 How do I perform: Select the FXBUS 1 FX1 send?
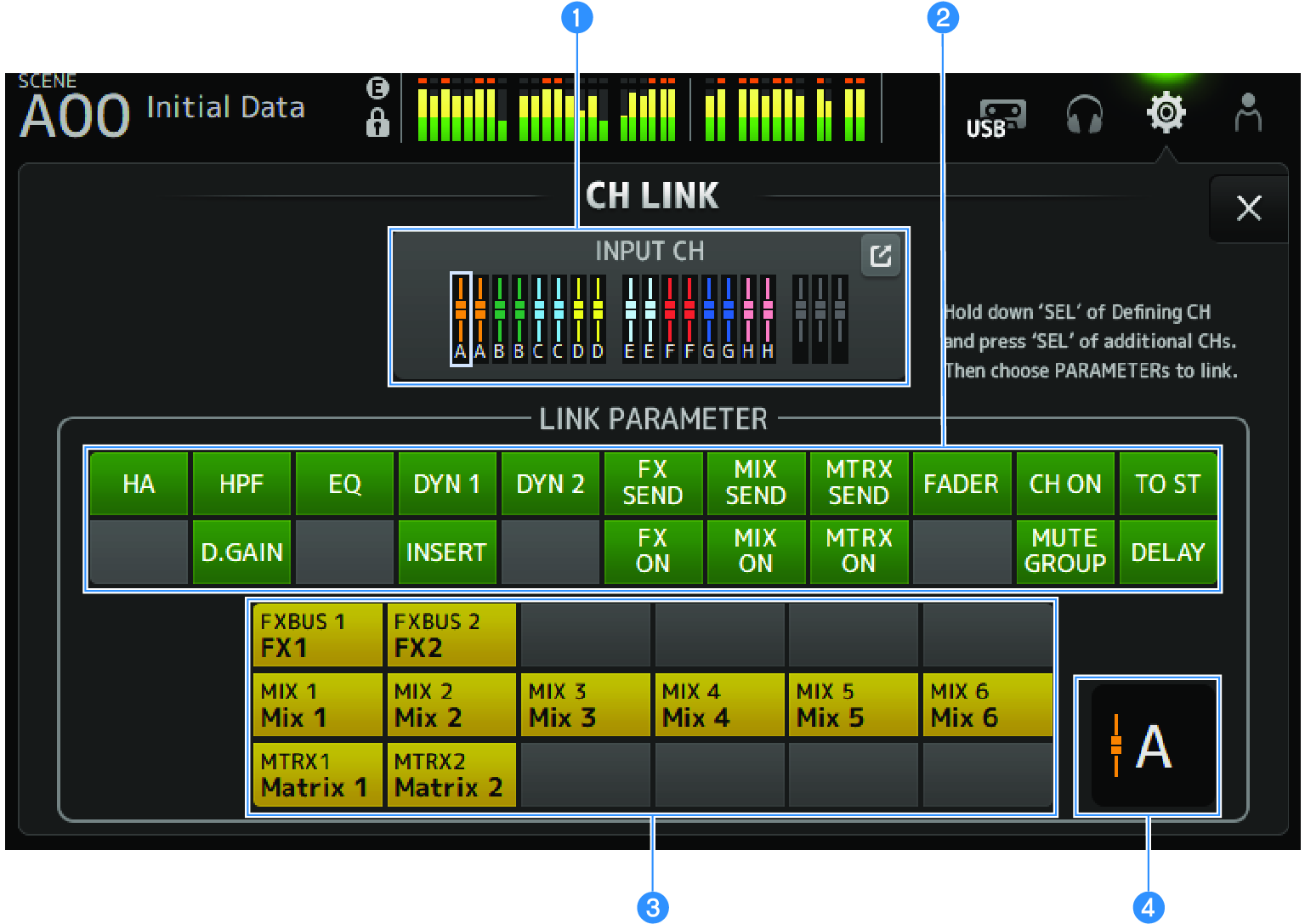pyautogui.click(x=317, y=633)
